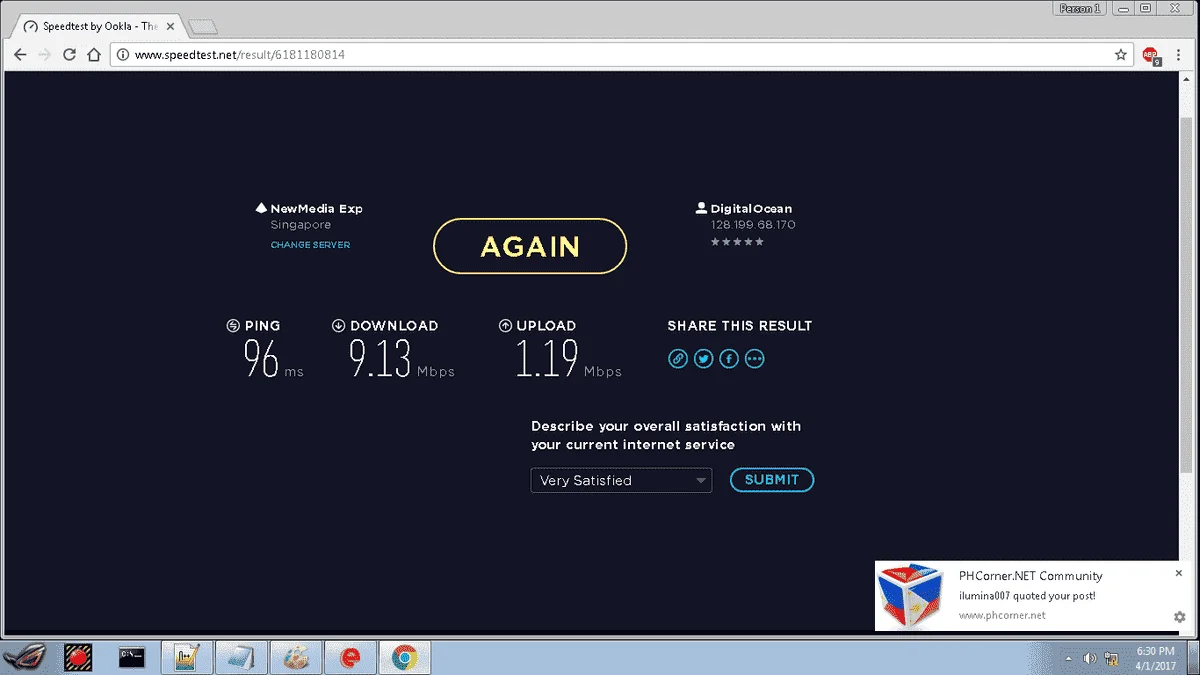Screen dimensions: 1200x675
Task: Open PHCorner notification settings gear
Action: click(1179, 617)
